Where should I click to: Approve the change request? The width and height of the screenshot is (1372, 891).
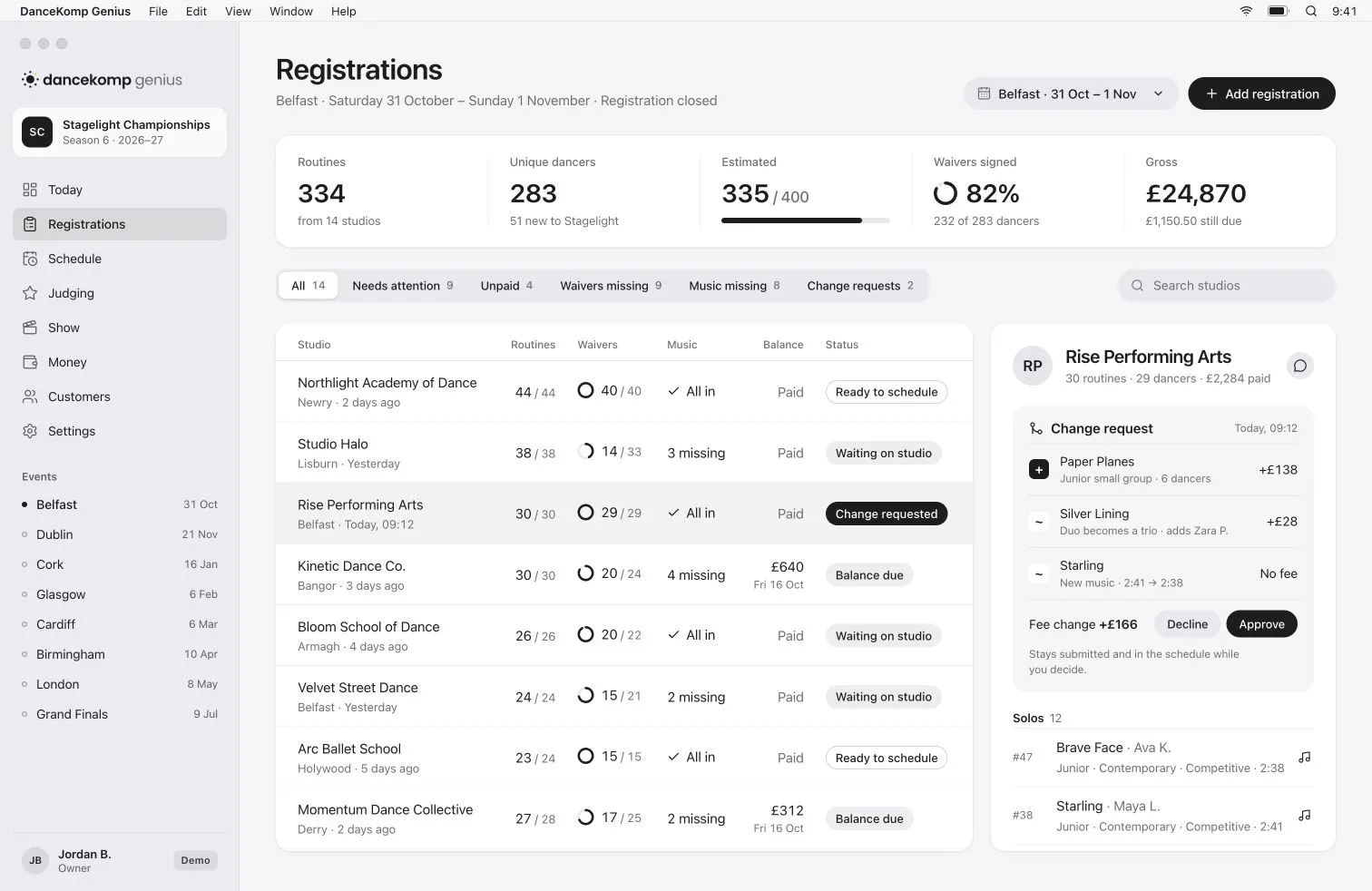[1261, 624]
